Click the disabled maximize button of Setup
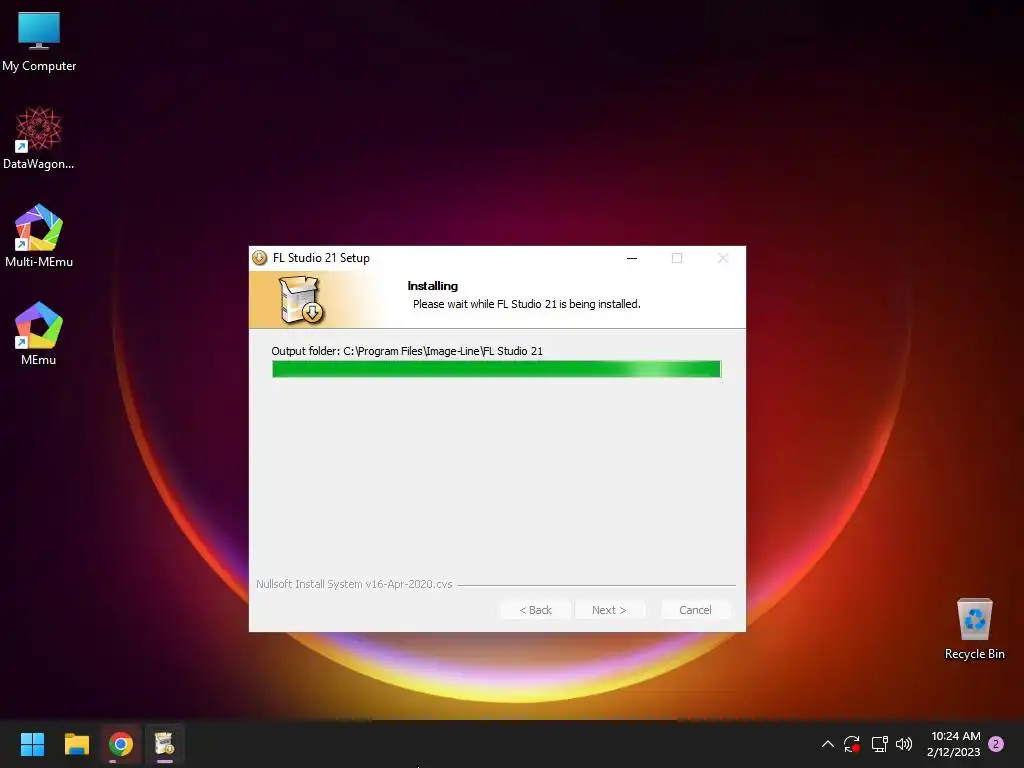Image resolution: width=1024 pixels, height=768 pixels. click(677, 258)
